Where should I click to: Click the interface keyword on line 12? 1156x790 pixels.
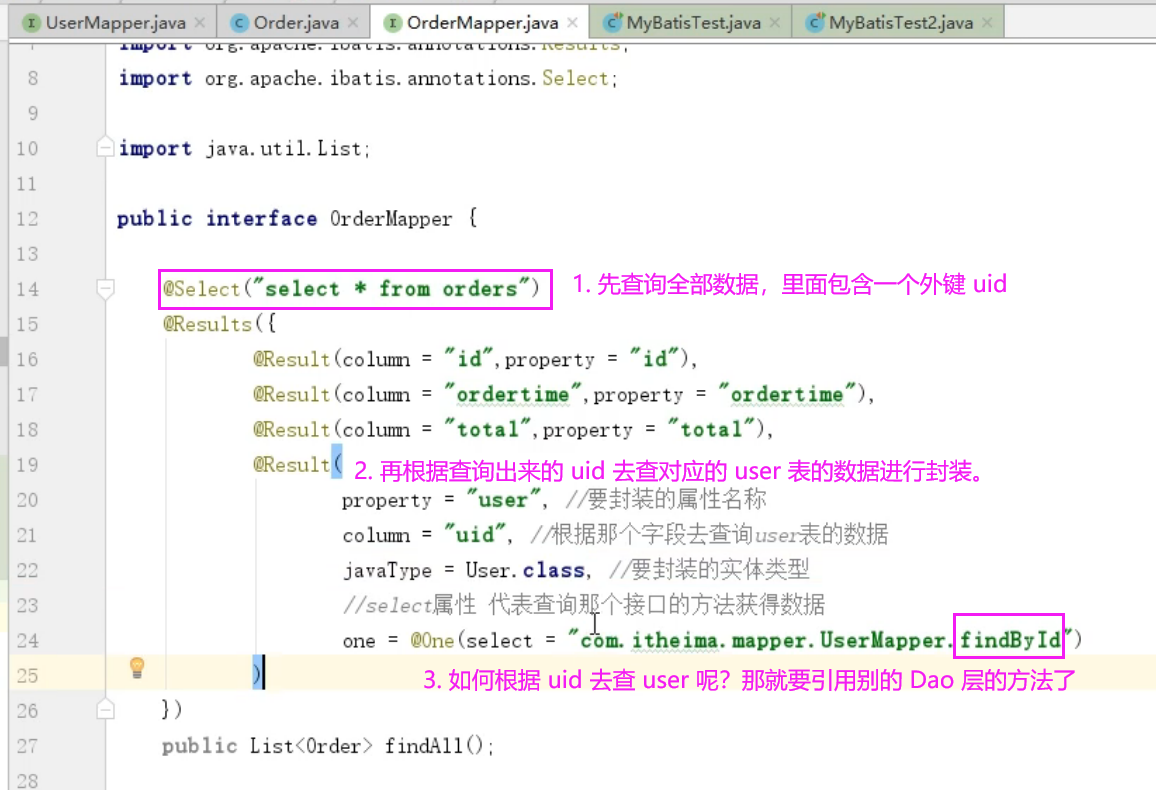tap(261, 219)
